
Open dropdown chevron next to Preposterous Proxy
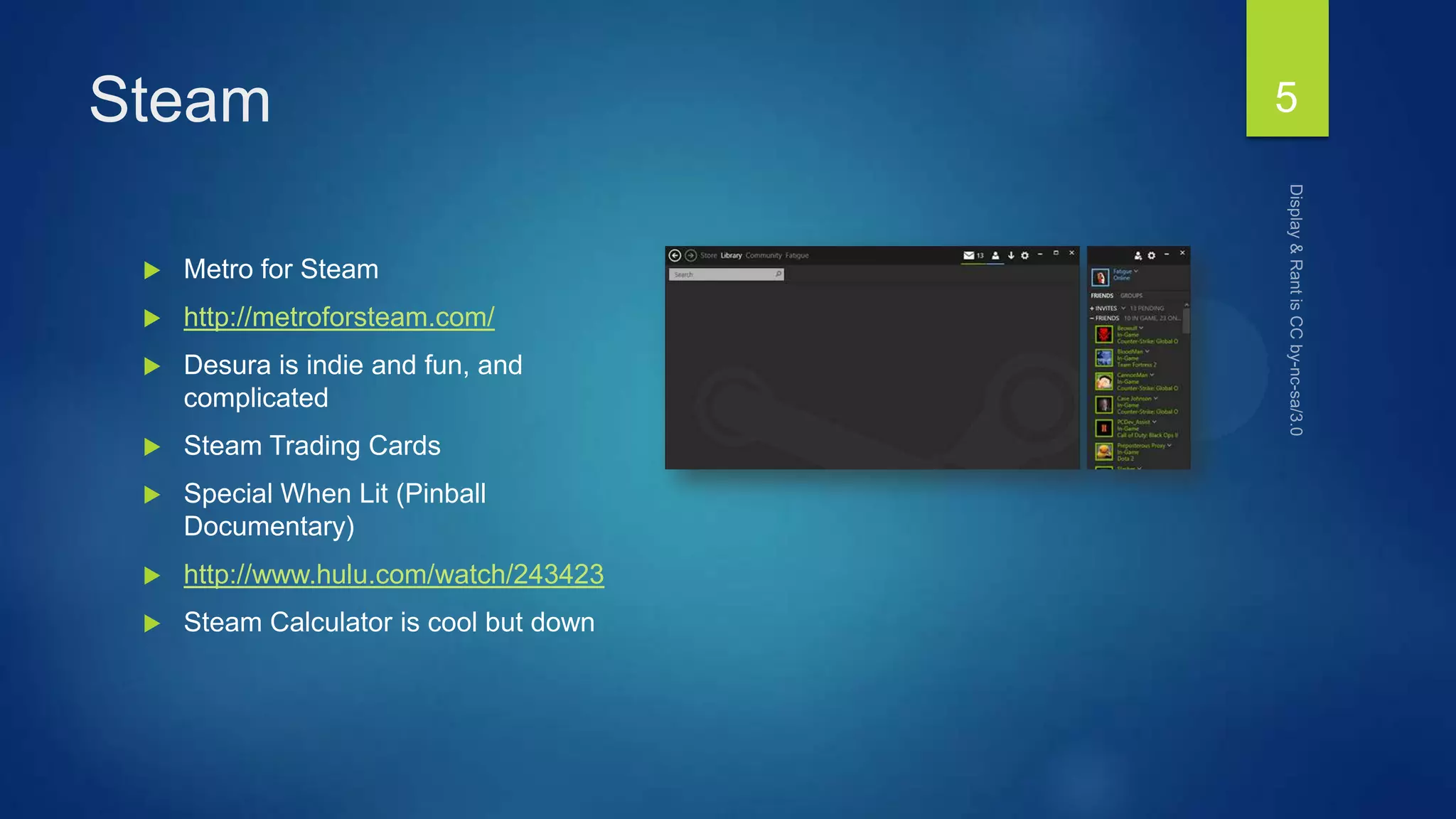tap(1169, 445)
